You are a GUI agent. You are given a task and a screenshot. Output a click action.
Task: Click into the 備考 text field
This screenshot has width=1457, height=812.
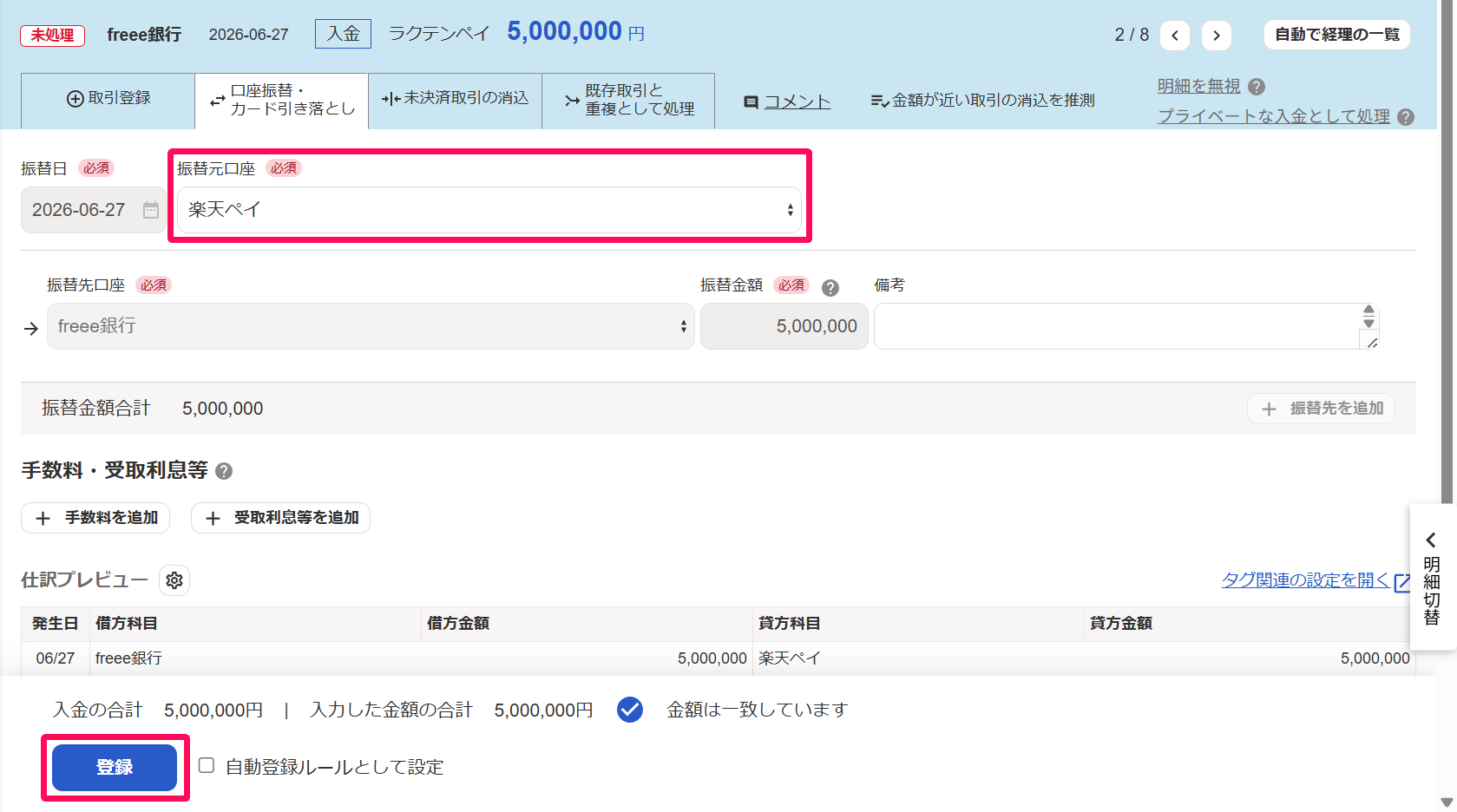click(x=1117, y=326)
